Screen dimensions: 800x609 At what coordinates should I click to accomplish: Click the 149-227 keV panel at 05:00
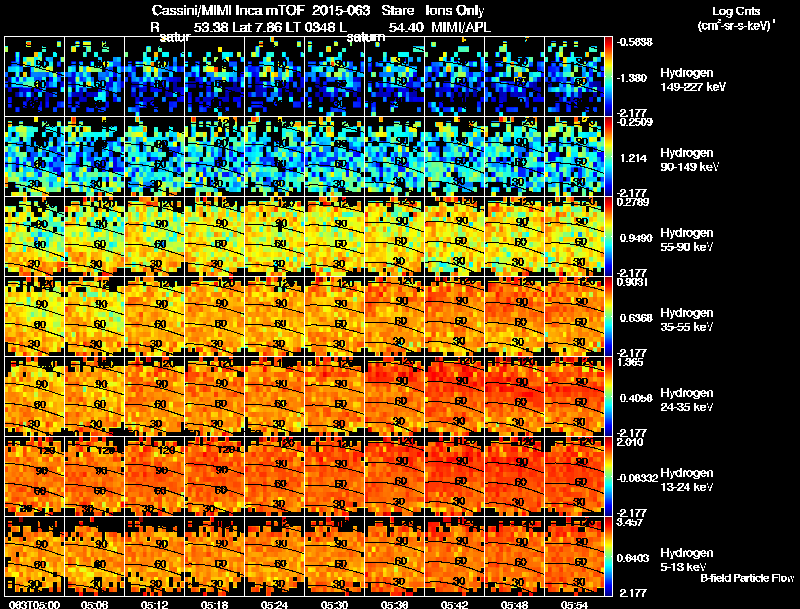[35, 76]
